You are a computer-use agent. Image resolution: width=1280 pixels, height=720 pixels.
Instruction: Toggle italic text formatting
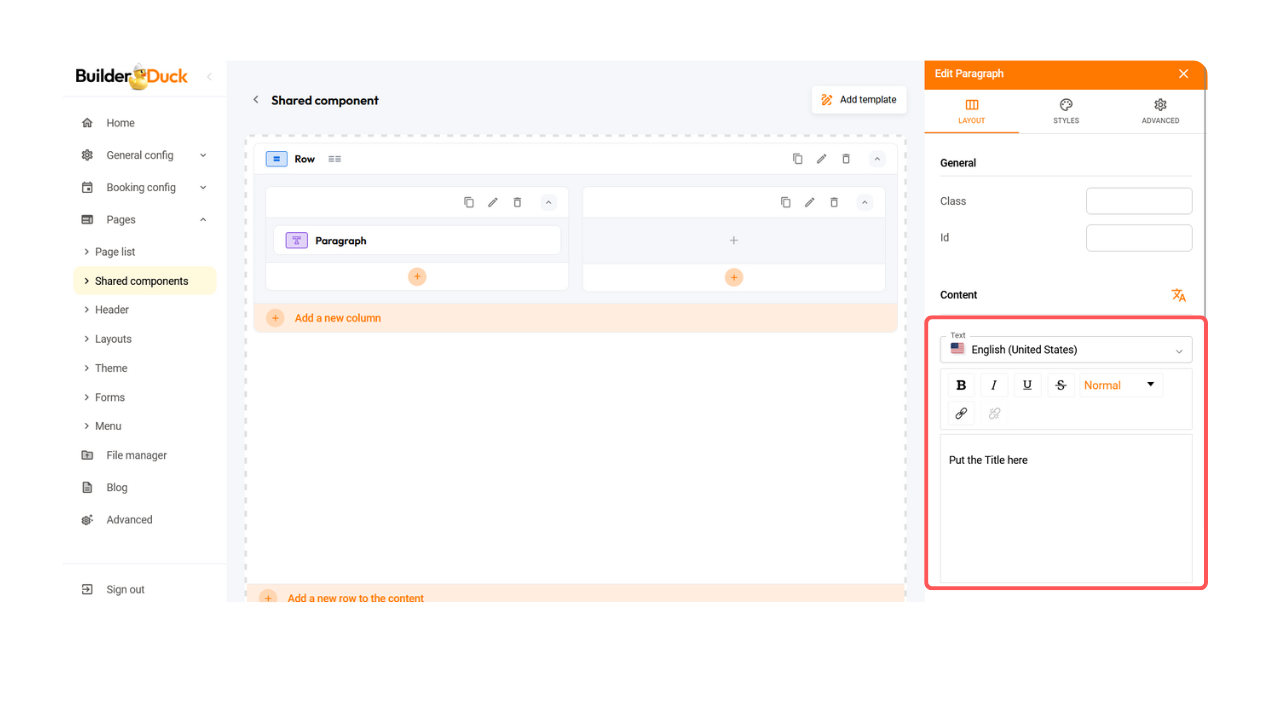tap(994, 385)
